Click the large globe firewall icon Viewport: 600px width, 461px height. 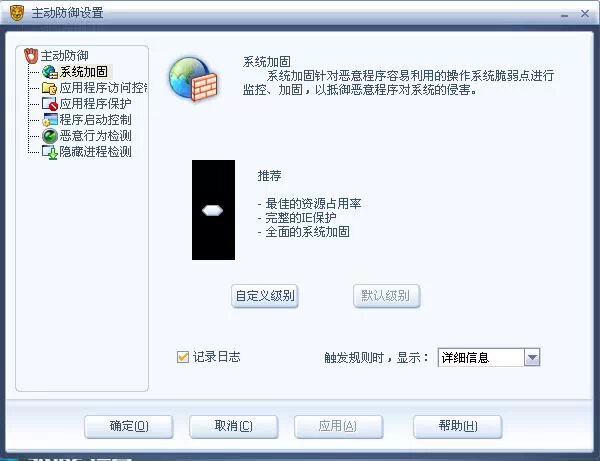tap(193, 79)
